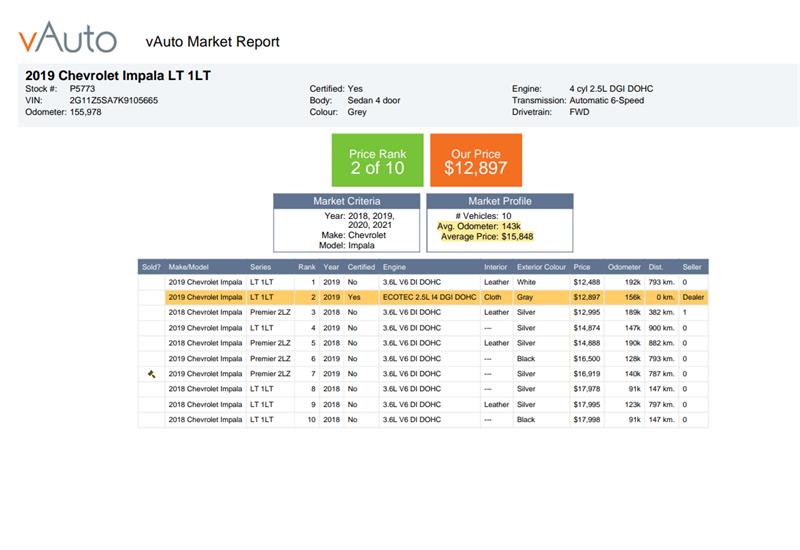Select the highlighted Avg. Odometer: 143k text
This screenshot has height=550, width=800.
click(479, 226)
